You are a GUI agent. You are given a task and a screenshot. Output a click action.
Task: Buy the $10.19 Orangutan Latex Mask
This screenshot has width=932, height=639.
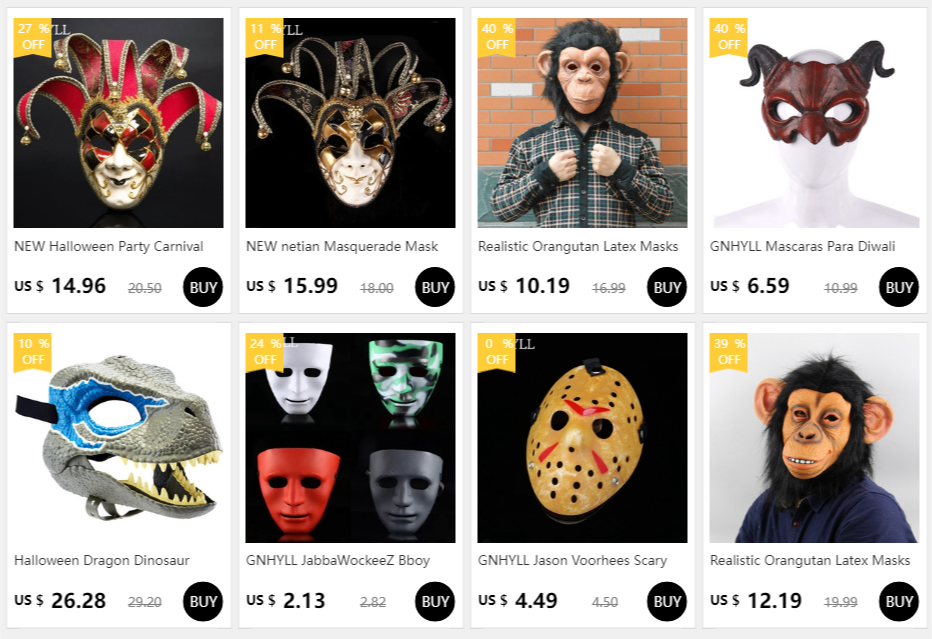point(667,287)
